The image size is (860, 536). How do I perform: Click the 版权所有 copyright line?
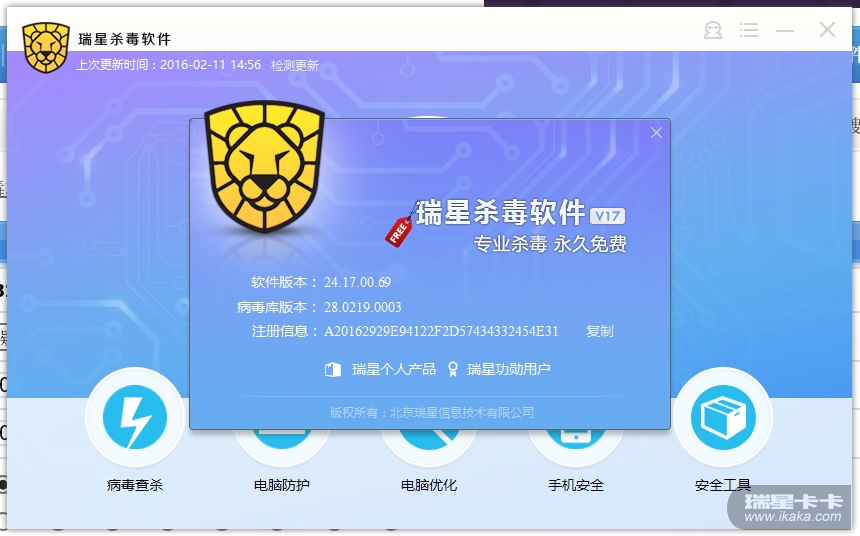point(432,413)
